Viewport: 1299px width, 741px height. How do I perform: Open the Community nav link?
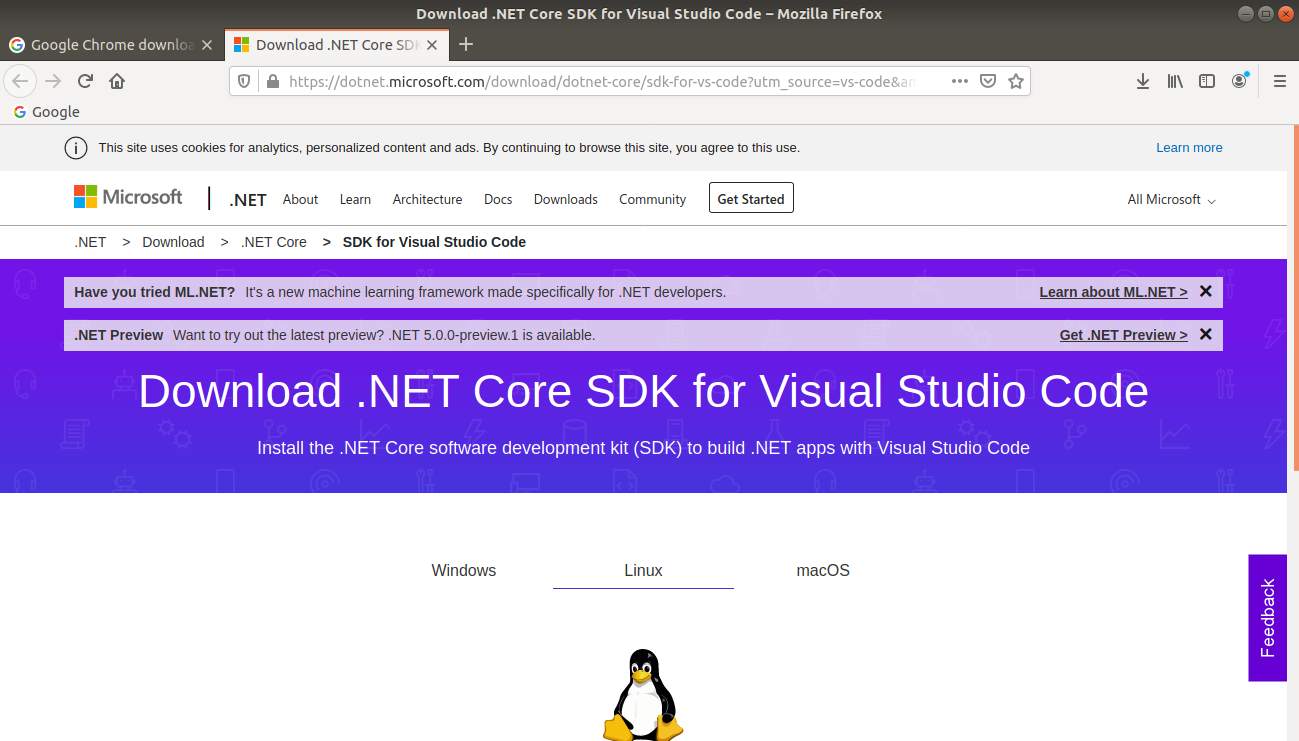click(x=652, y=199)
